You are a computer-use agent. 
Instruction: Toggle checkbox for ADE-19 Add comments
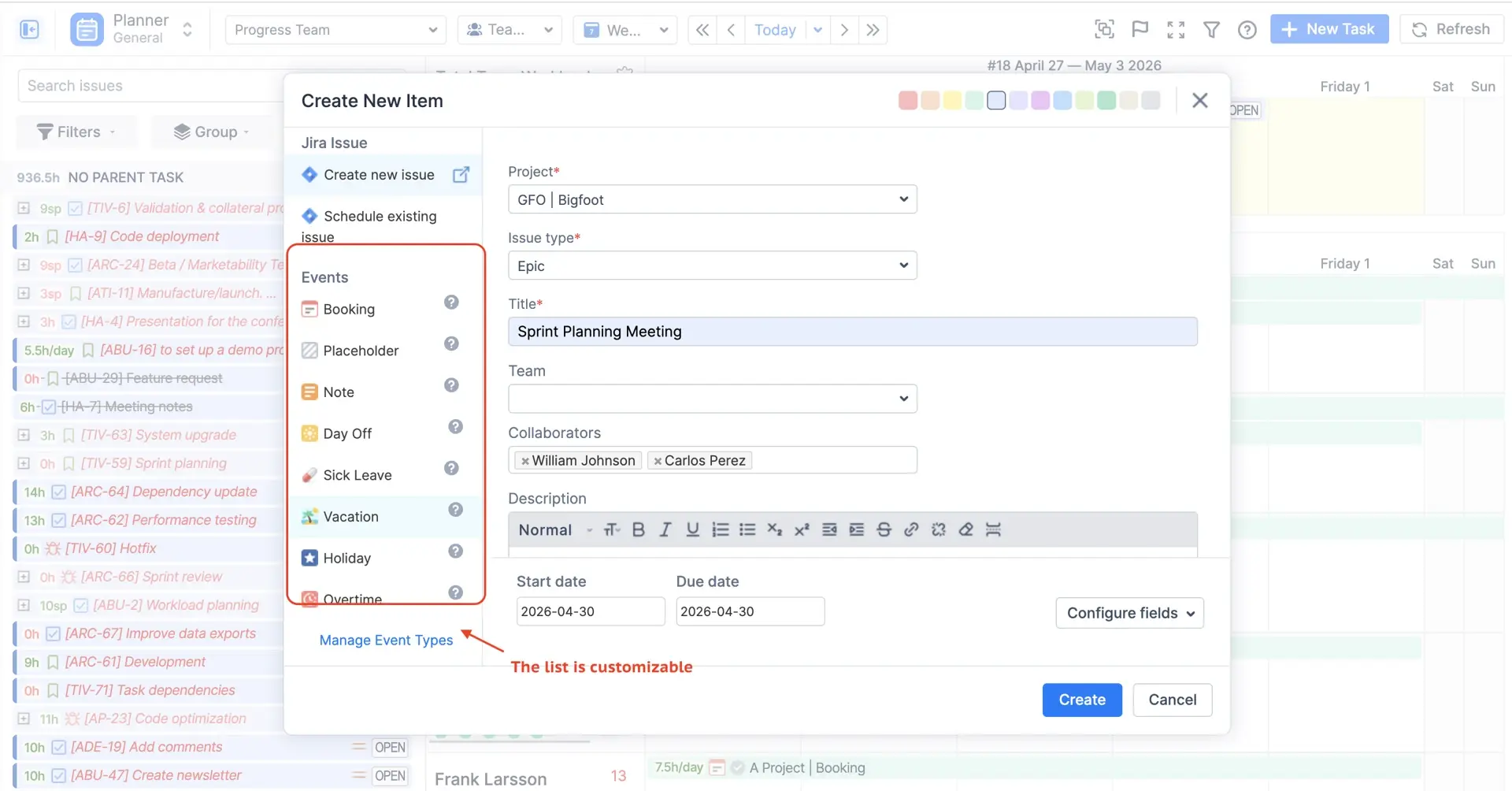pyautogui.click(x=59, y=747)
